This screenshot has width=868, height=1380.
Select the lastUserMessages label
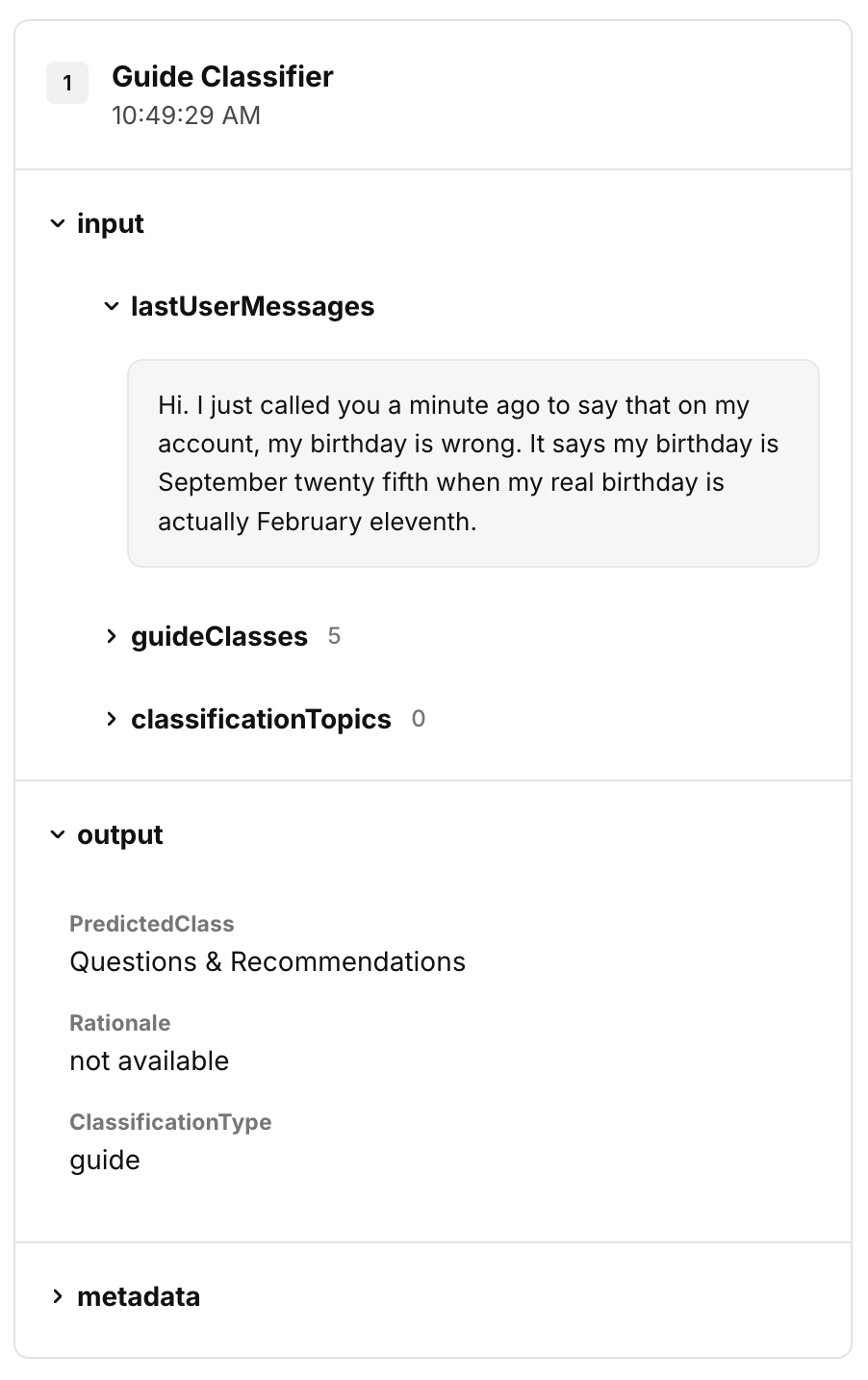(252, 307)
